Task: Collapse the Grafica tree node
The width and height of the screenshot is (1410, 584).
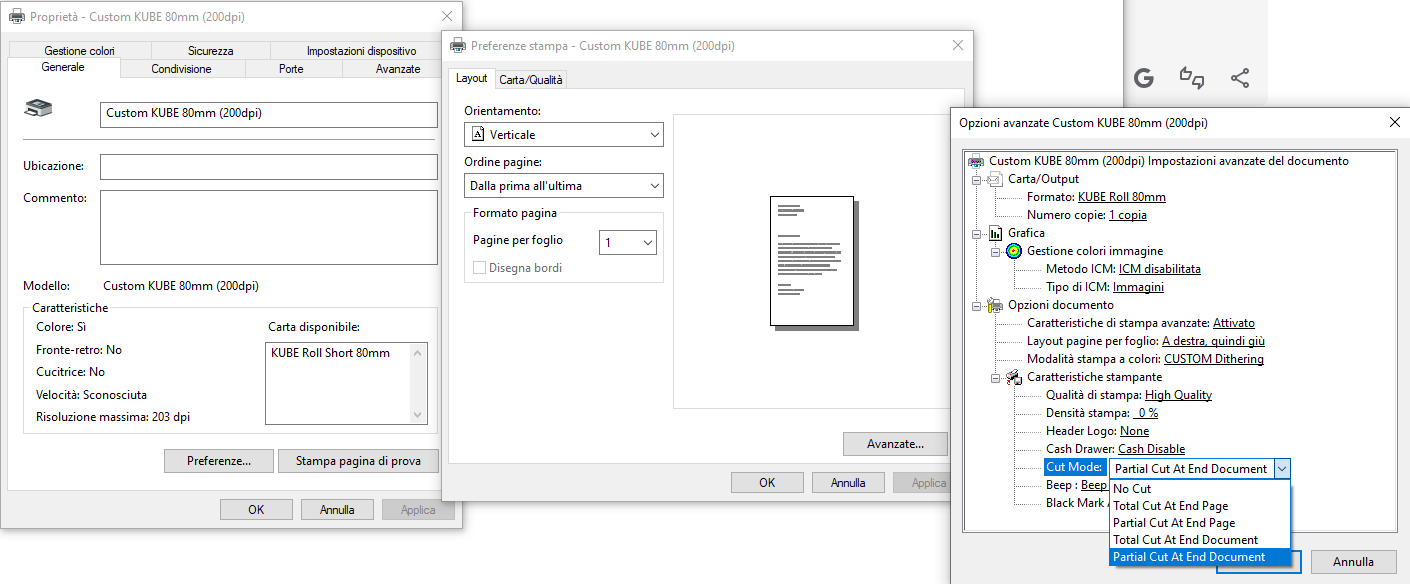Action: pos(977,233)
